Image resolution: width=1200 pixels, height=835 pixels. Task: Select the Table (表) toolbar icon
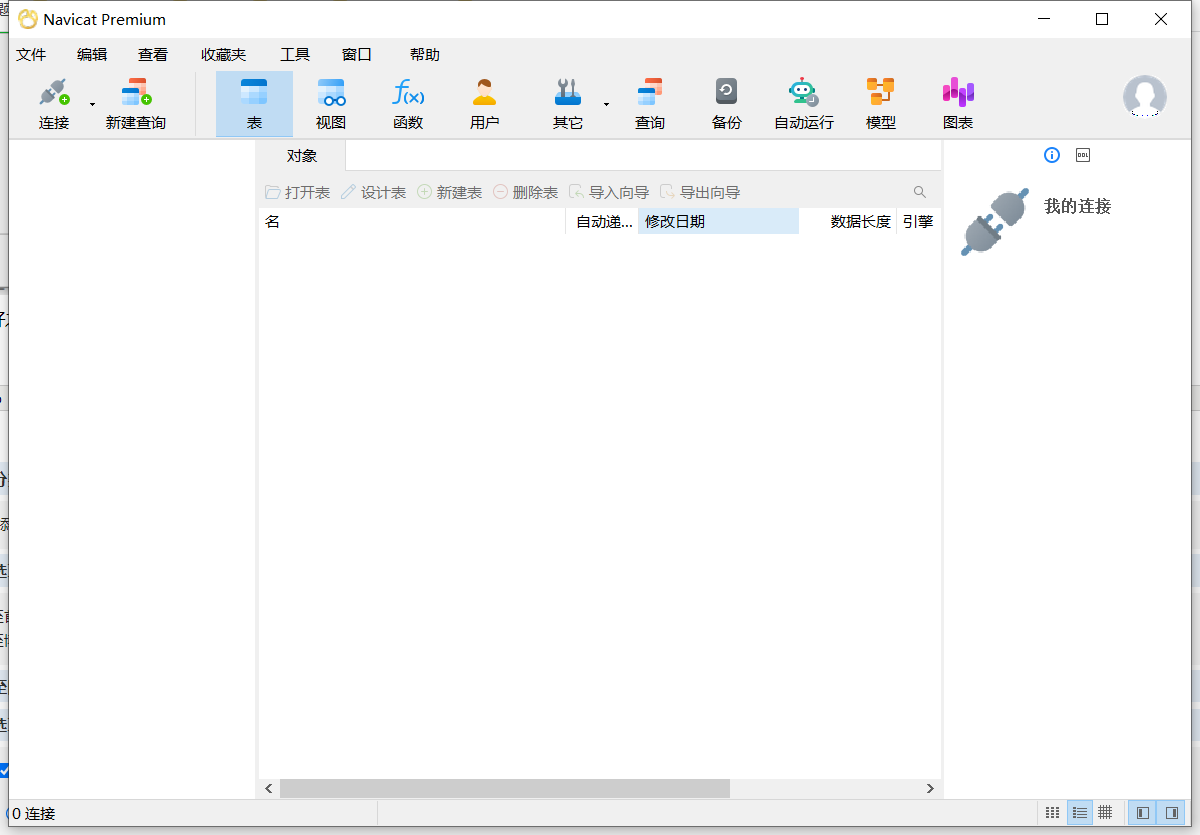pos(254,93)
